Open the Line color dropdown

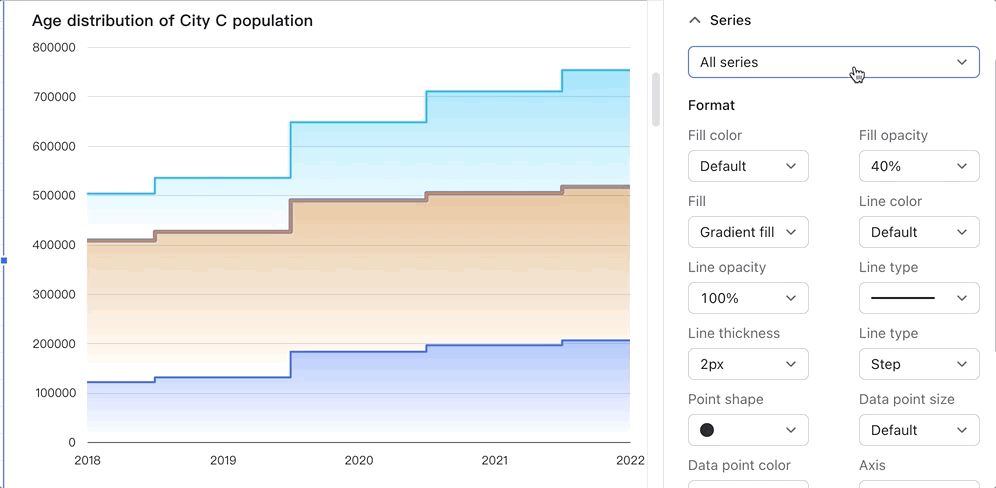tap(918, 232)
